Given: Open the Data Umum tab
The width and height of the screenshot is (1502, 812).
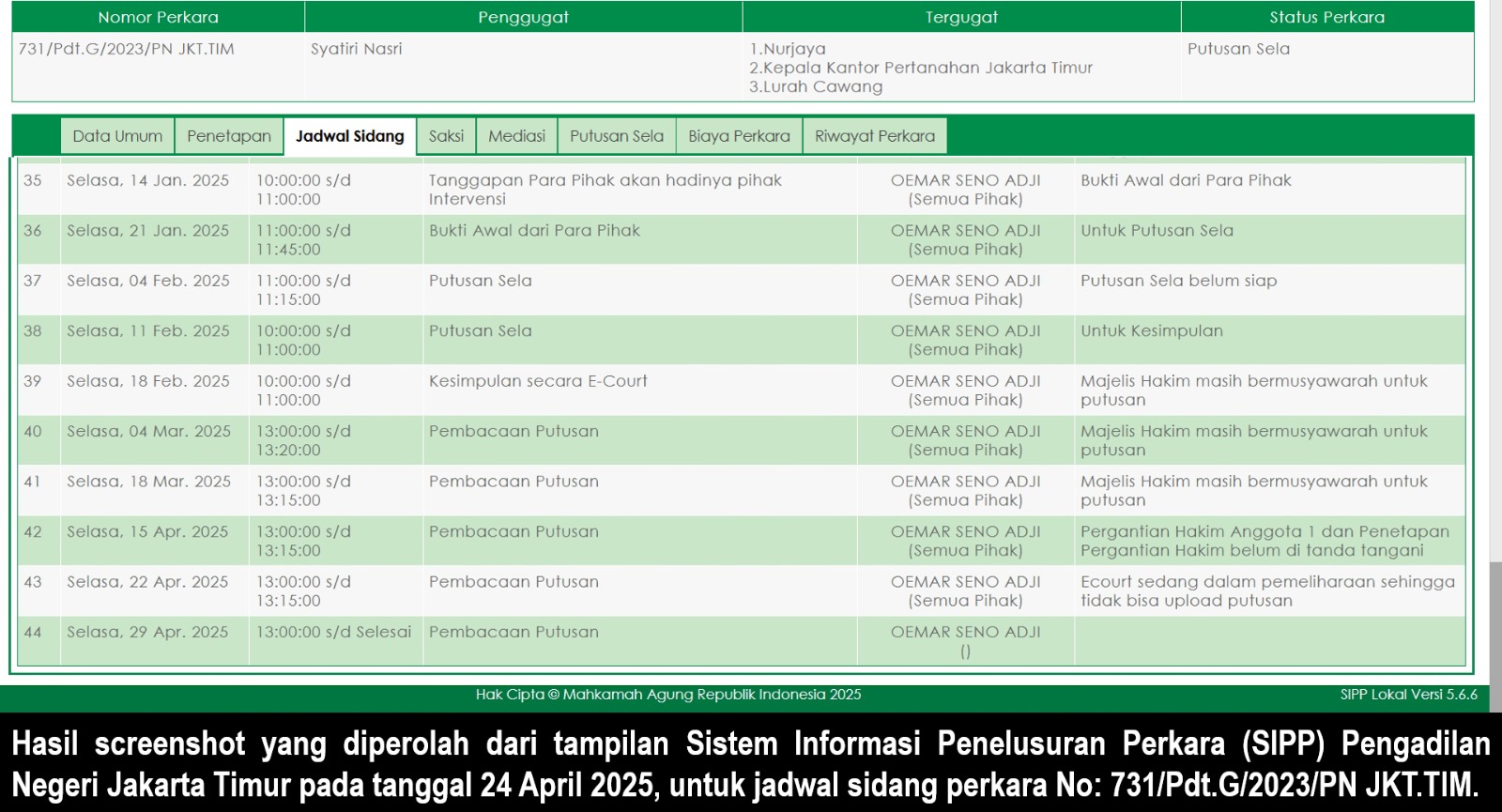Looking at the screenshot, I should point(117,136).
